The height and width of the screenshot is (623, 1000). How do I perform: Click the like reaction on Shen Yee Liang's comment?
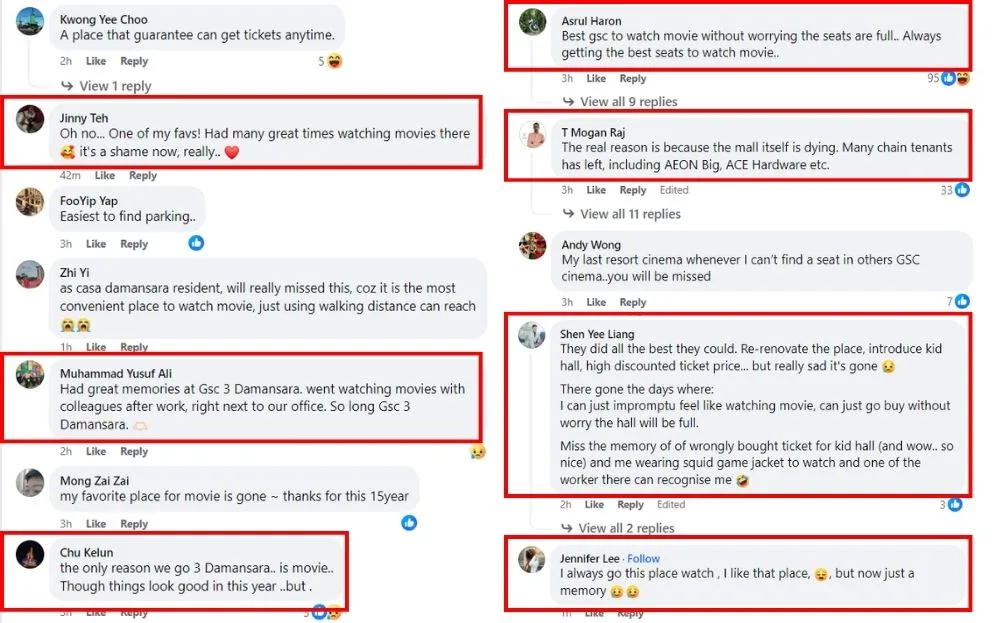[956, 505]
